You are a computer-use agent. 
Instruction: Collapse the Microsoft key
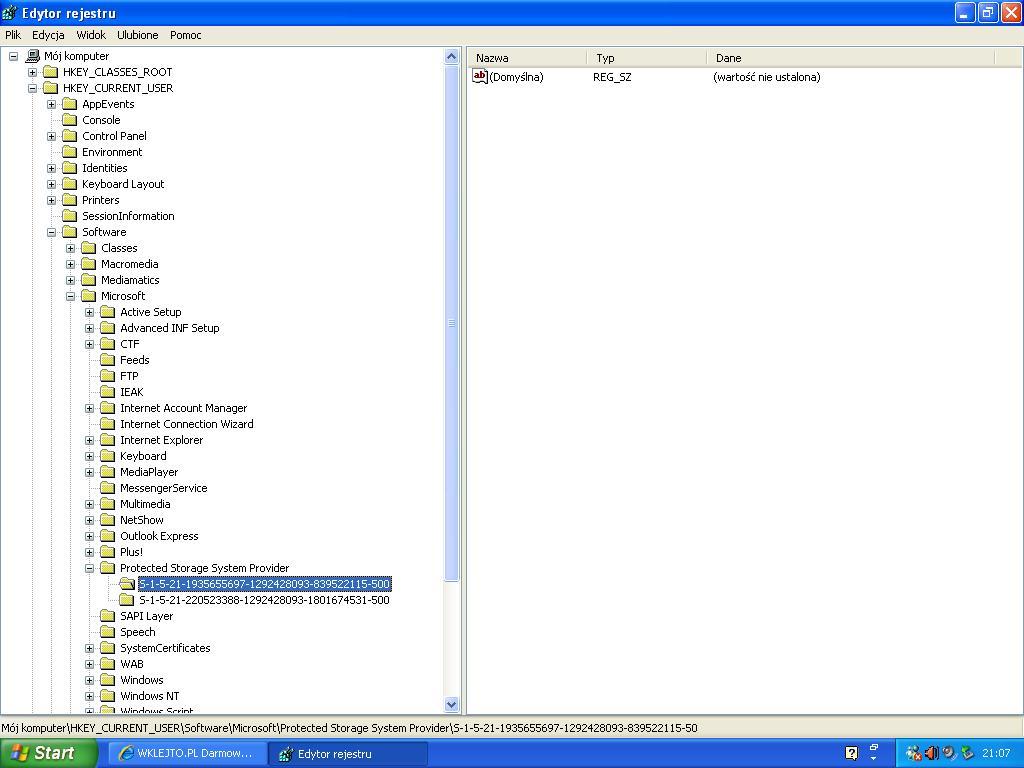pos(71,296)
